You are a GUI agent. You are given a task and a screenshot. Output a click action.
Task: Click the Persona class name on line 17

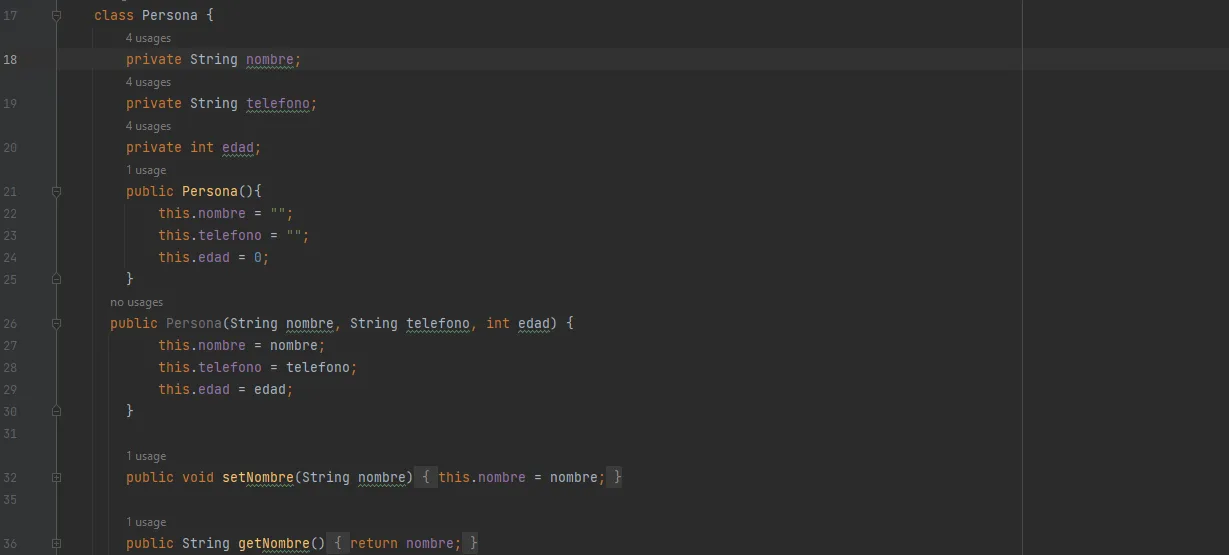(x=170, y=16)
